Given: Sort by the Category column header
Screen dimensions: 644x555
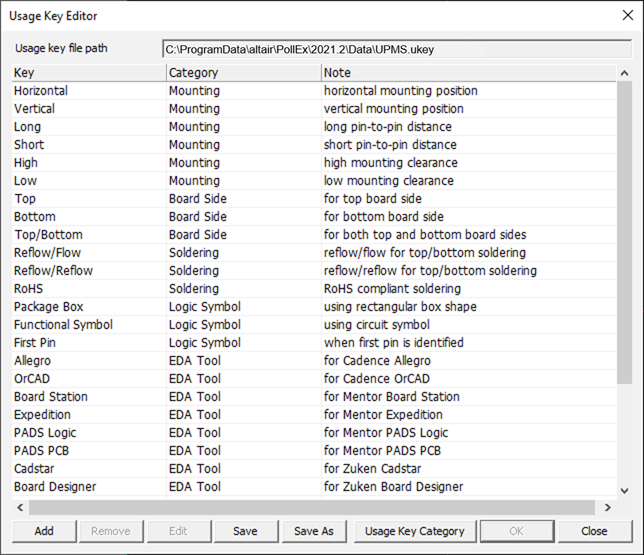Looking at the screenshot, I should coord(242,73).
